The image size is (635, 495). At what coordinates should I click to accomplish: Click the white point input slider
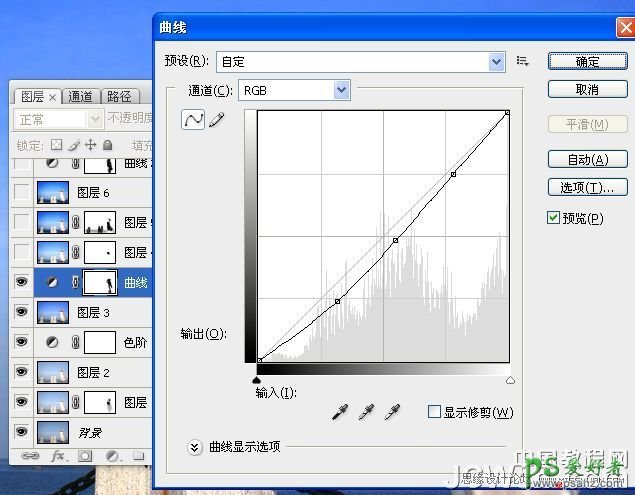(510, 380)
